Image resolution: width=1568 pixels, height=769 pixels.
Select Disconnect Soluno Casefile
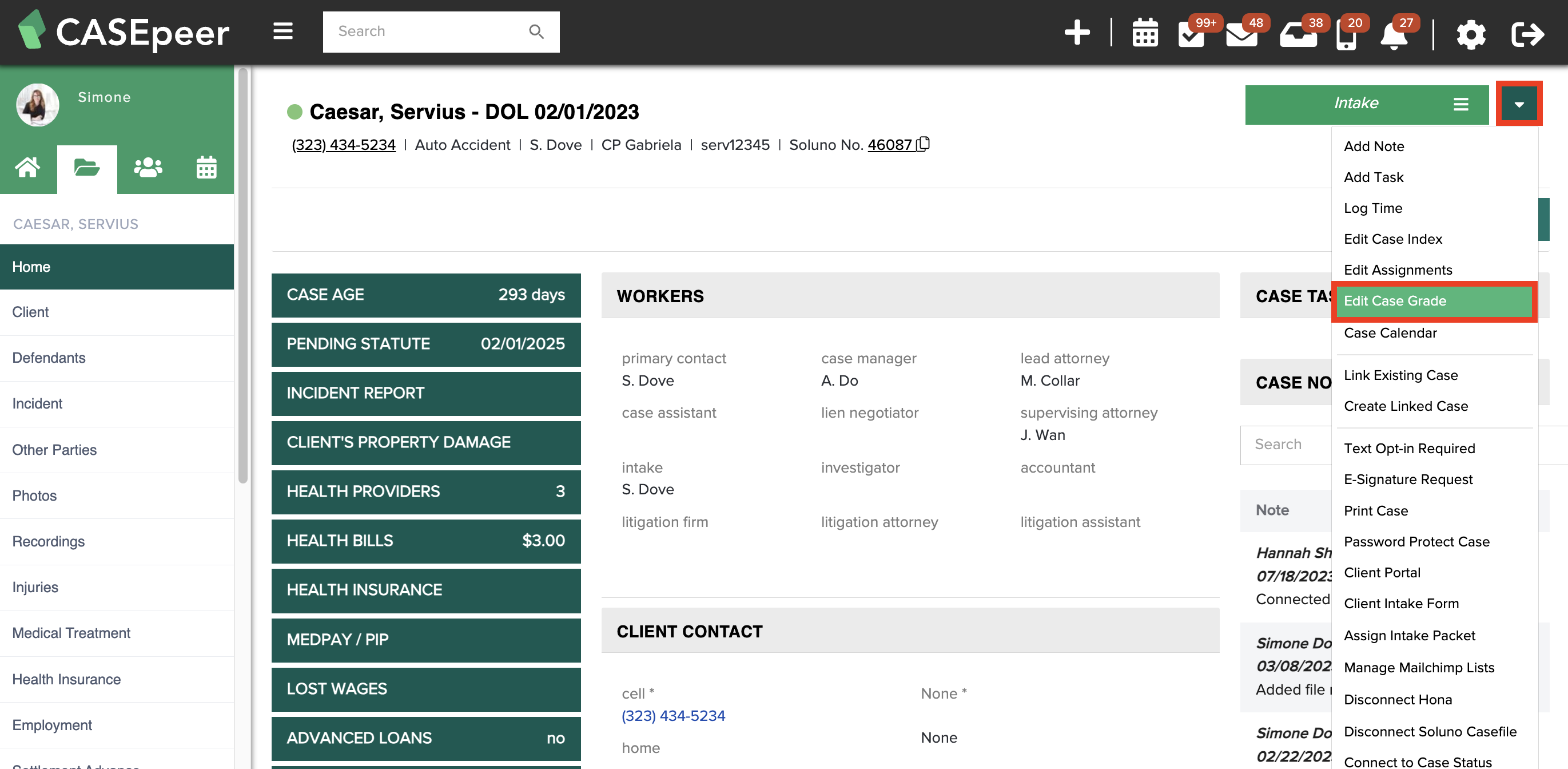(1430, 731)
